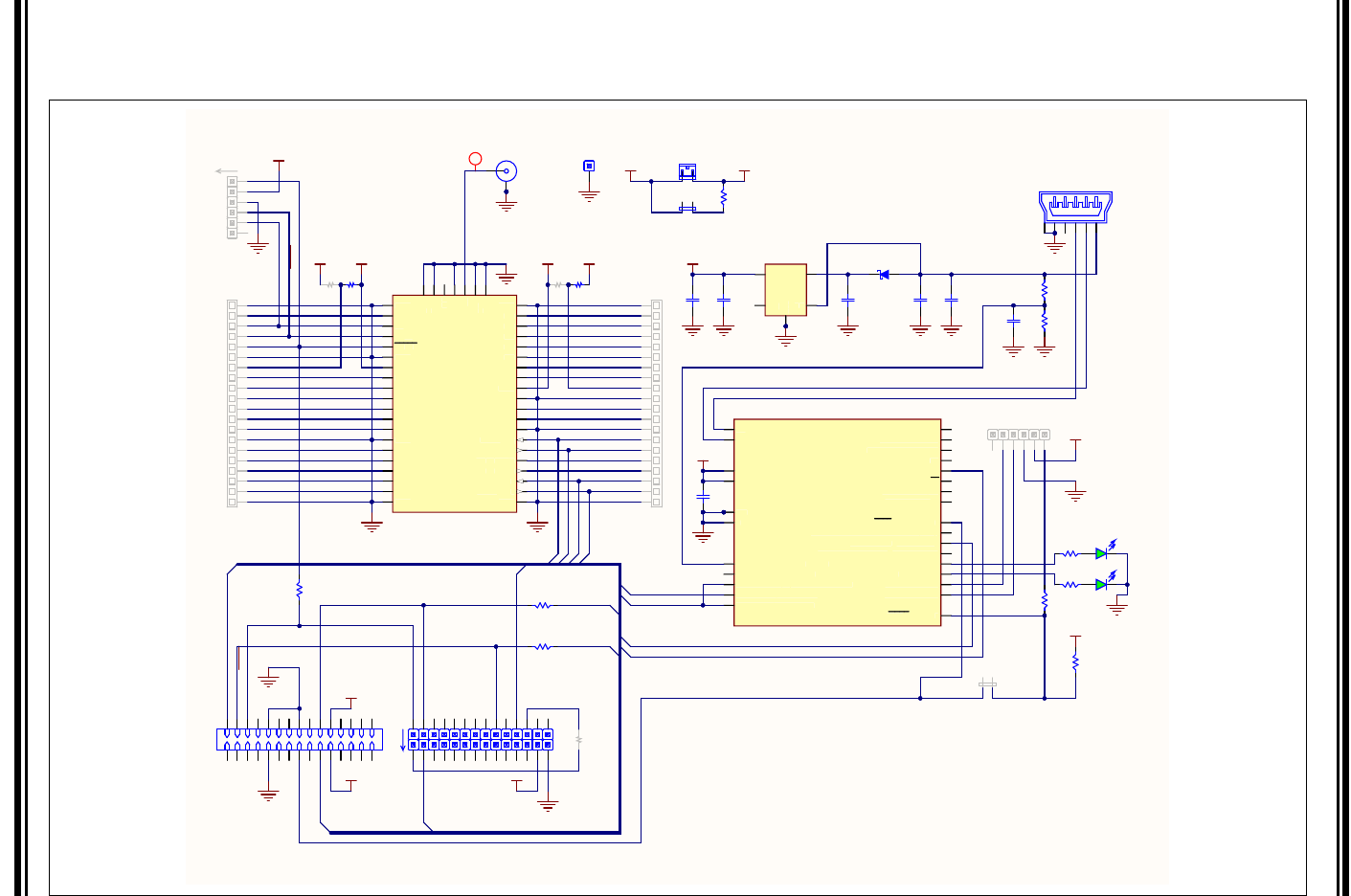
Task: Select the long gray pin header left of the tall IC
Action: coord(232,403)
